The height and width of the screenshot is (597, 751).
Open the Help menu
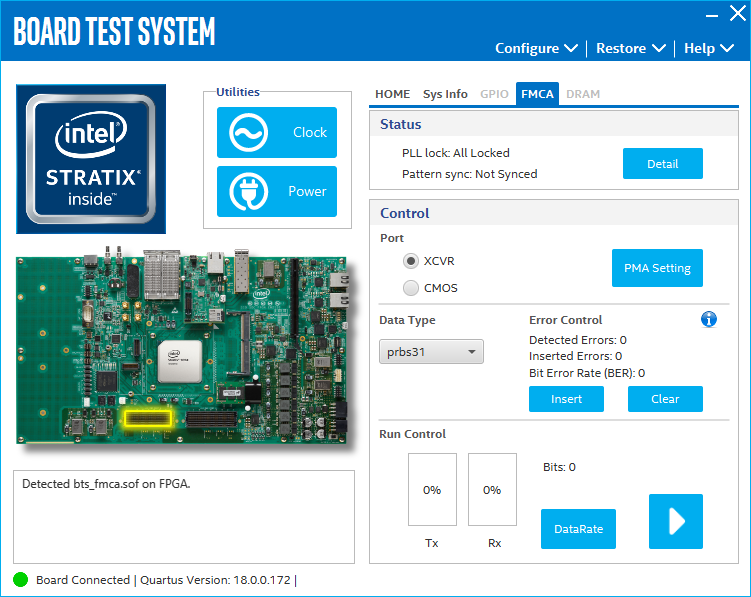click(x=708, y=48)
